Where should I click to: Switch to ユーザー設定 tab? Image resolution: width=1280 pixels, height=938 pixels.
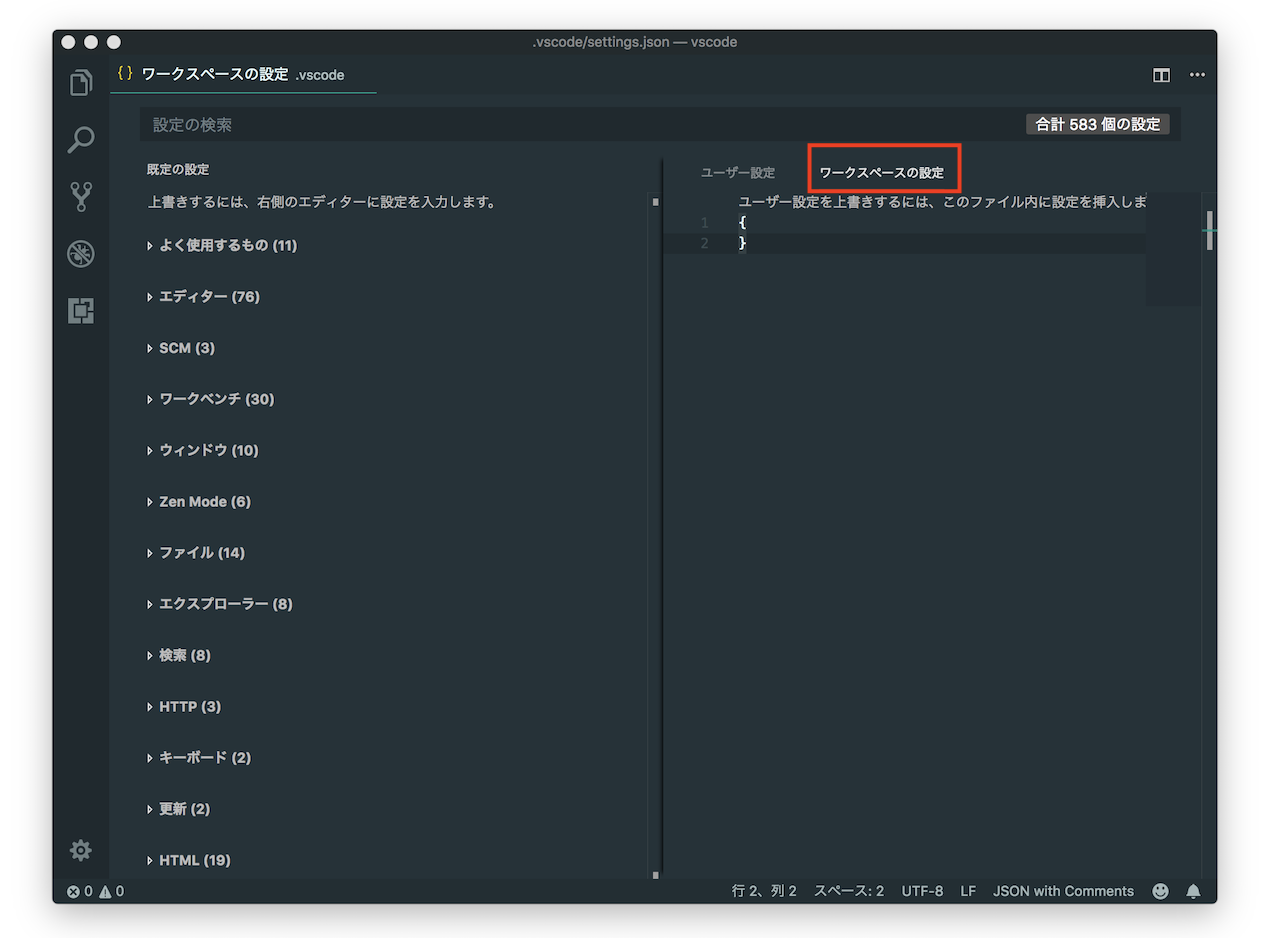click(x=738, y=173)
